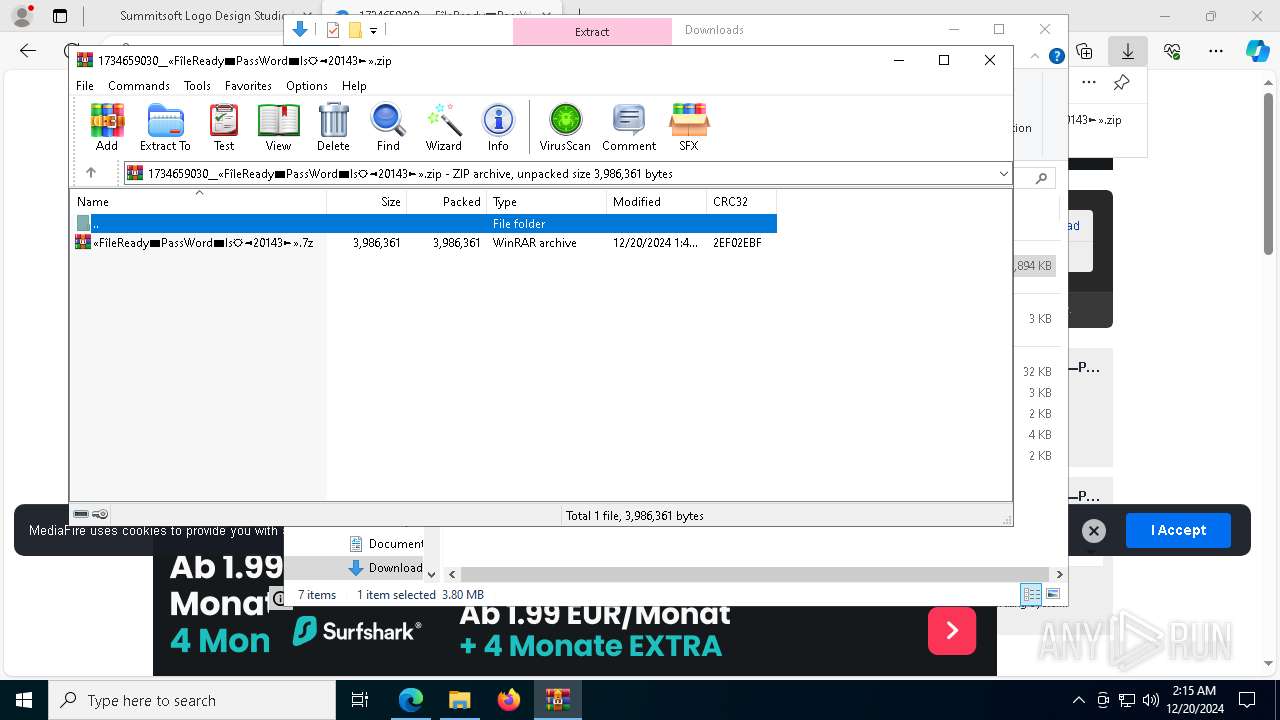Open the File menu

85,86
